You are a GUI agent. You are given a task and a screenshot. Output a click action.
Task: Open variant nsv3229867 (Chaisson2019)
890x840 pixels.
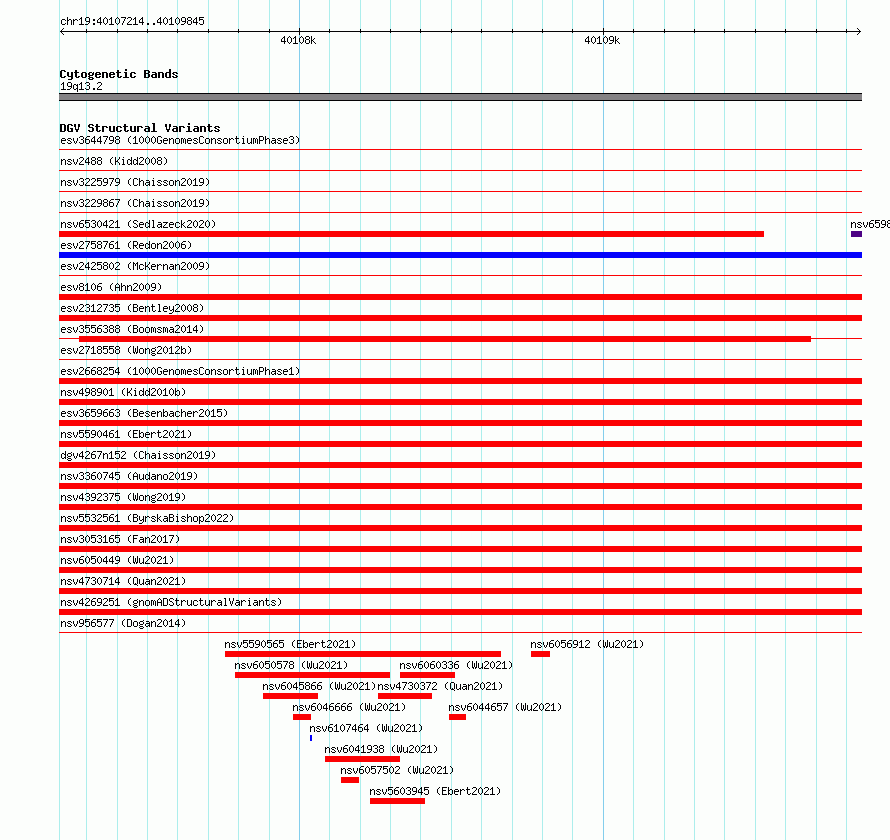(x=135, y=203)
